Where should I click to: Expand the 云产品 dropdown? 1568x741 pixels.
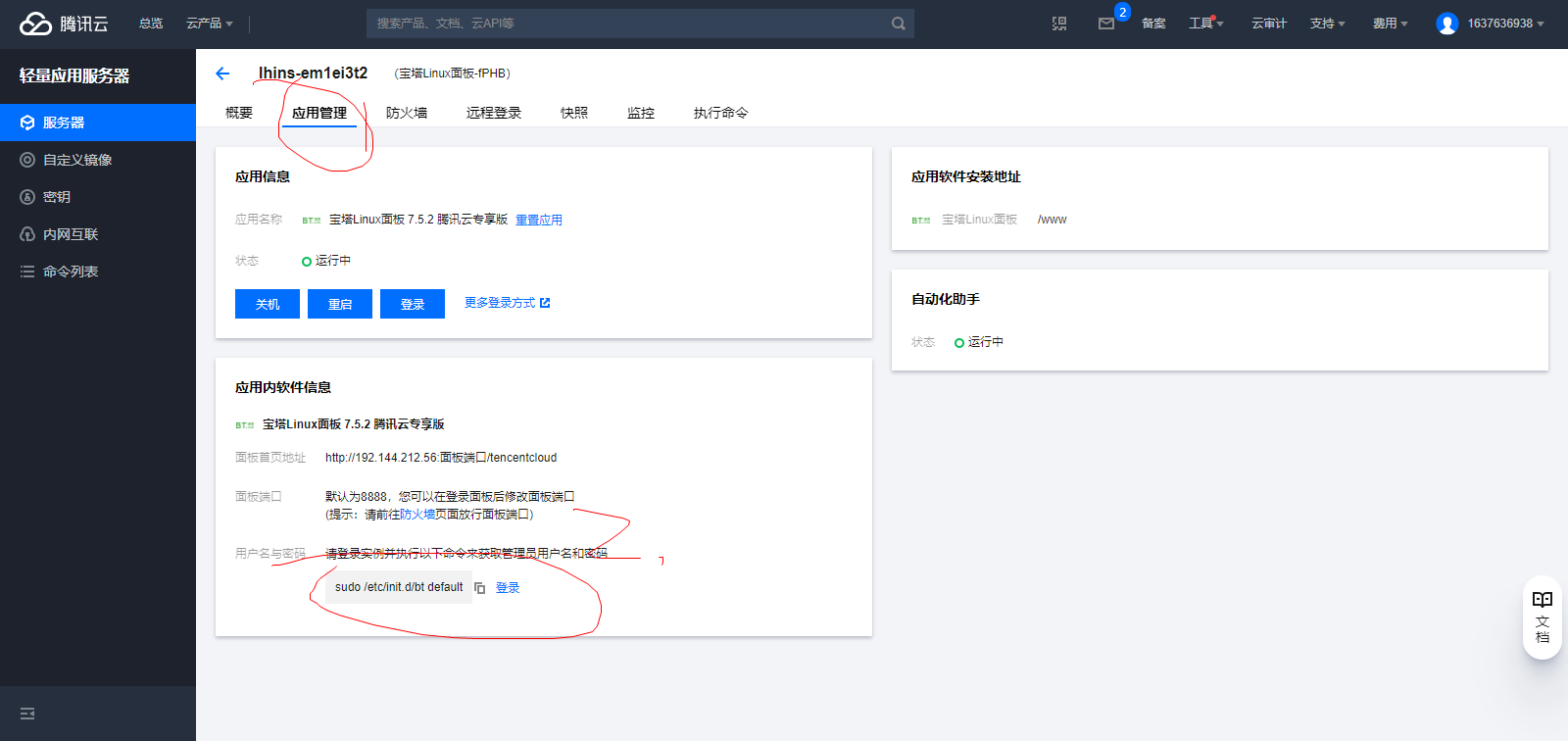point(210,24)
